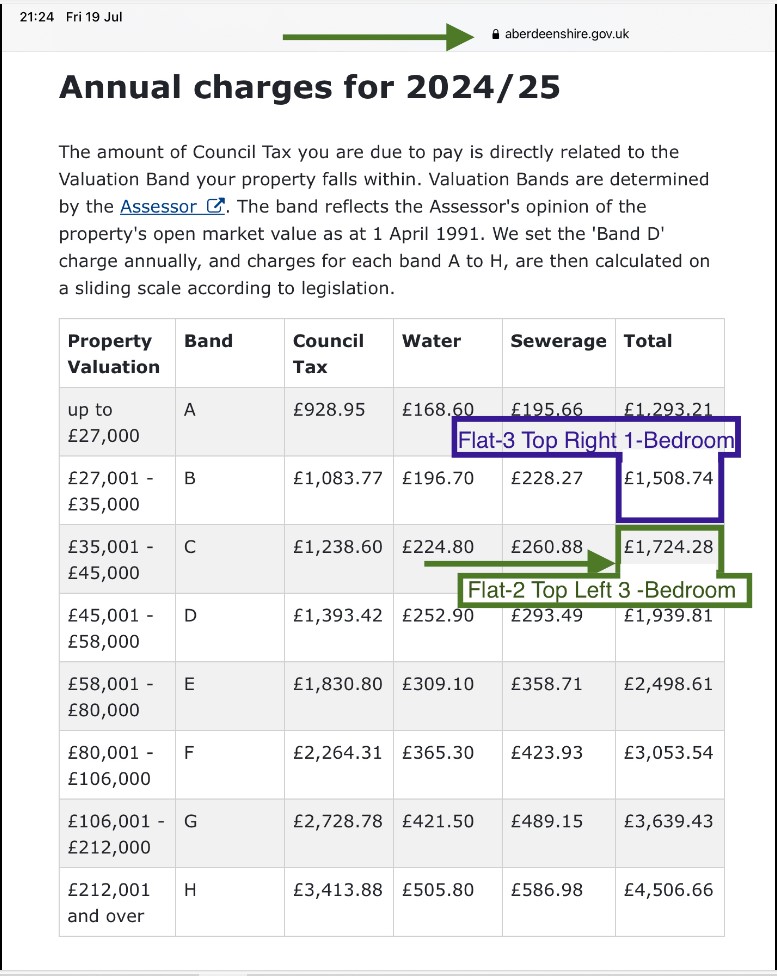Select the Flat-3 Top Right 1-Bedroom label
Viewport: 777px width, 976px height.
[x=596, y=440]
